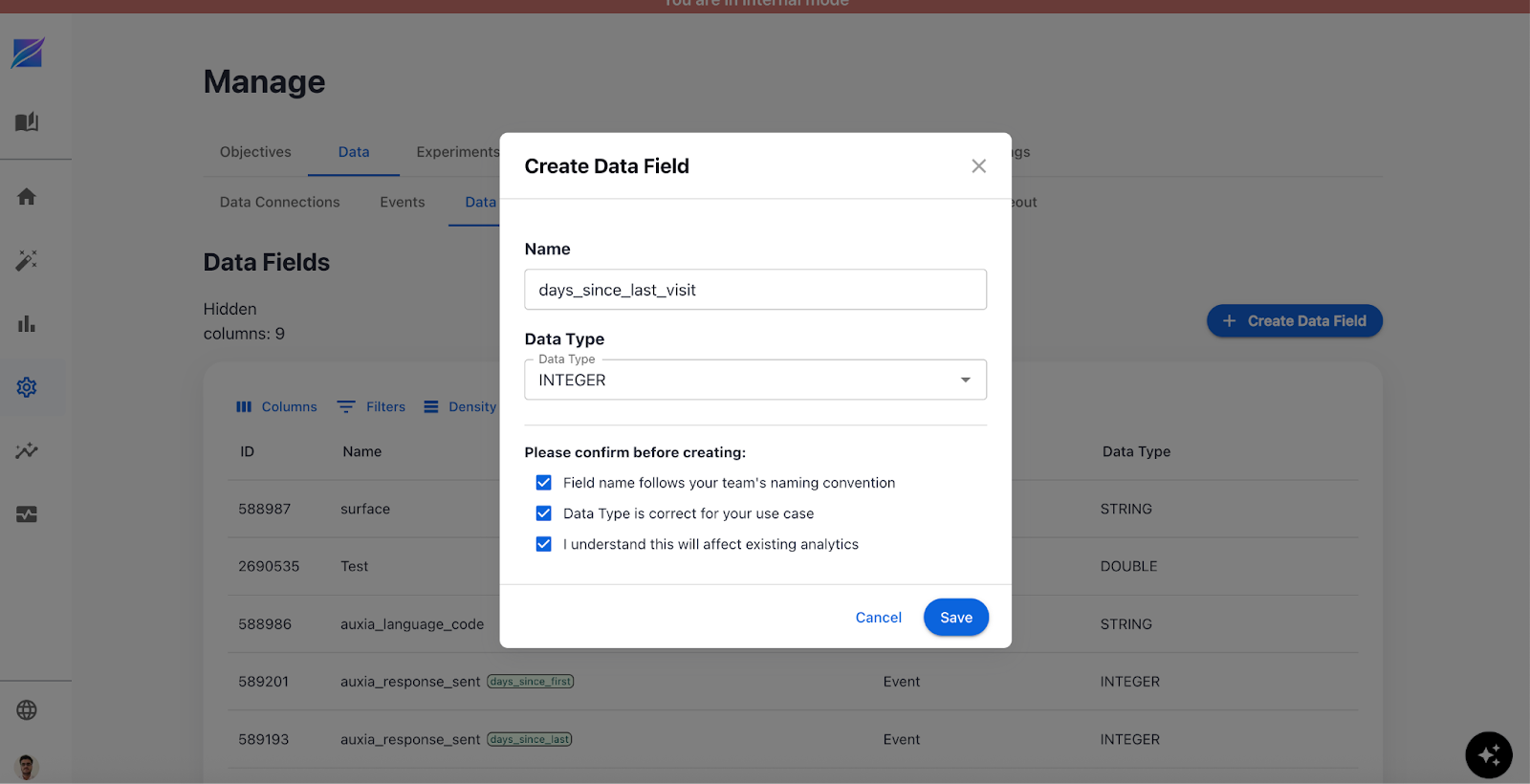Click the Data Type column header
This screenshot has width=1530, height=784.
click(1137, 451)
